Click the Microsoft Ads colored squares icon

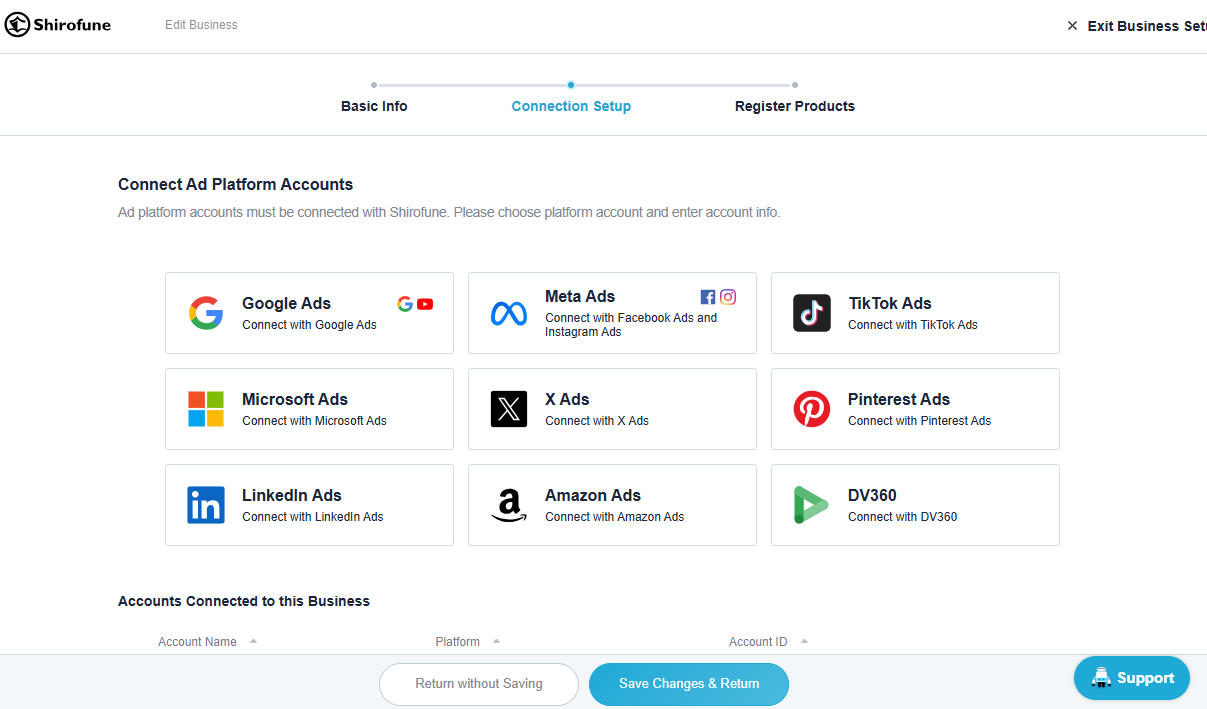[206, 409]
